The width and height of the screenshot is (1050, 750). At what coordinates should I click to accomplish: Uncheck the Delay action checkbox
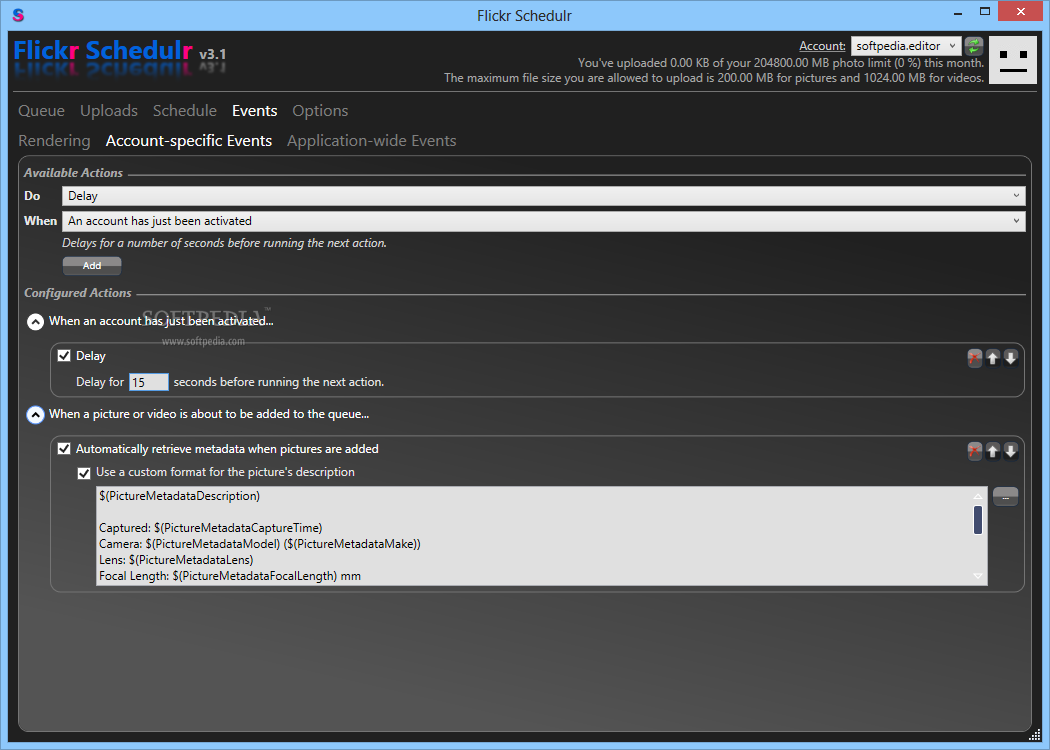[x=64, y=356]
